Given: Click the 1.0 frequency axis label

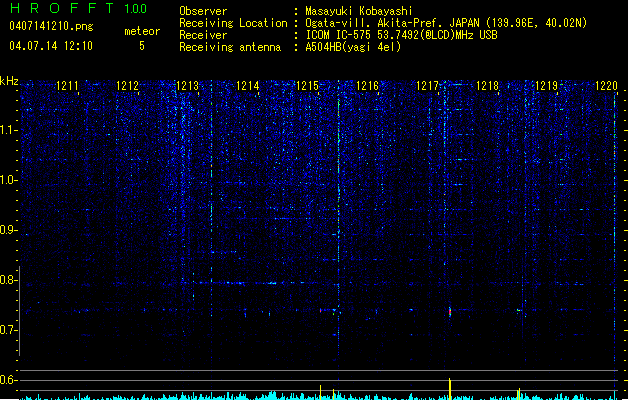Looking at the screenshot, I should 7,180.
